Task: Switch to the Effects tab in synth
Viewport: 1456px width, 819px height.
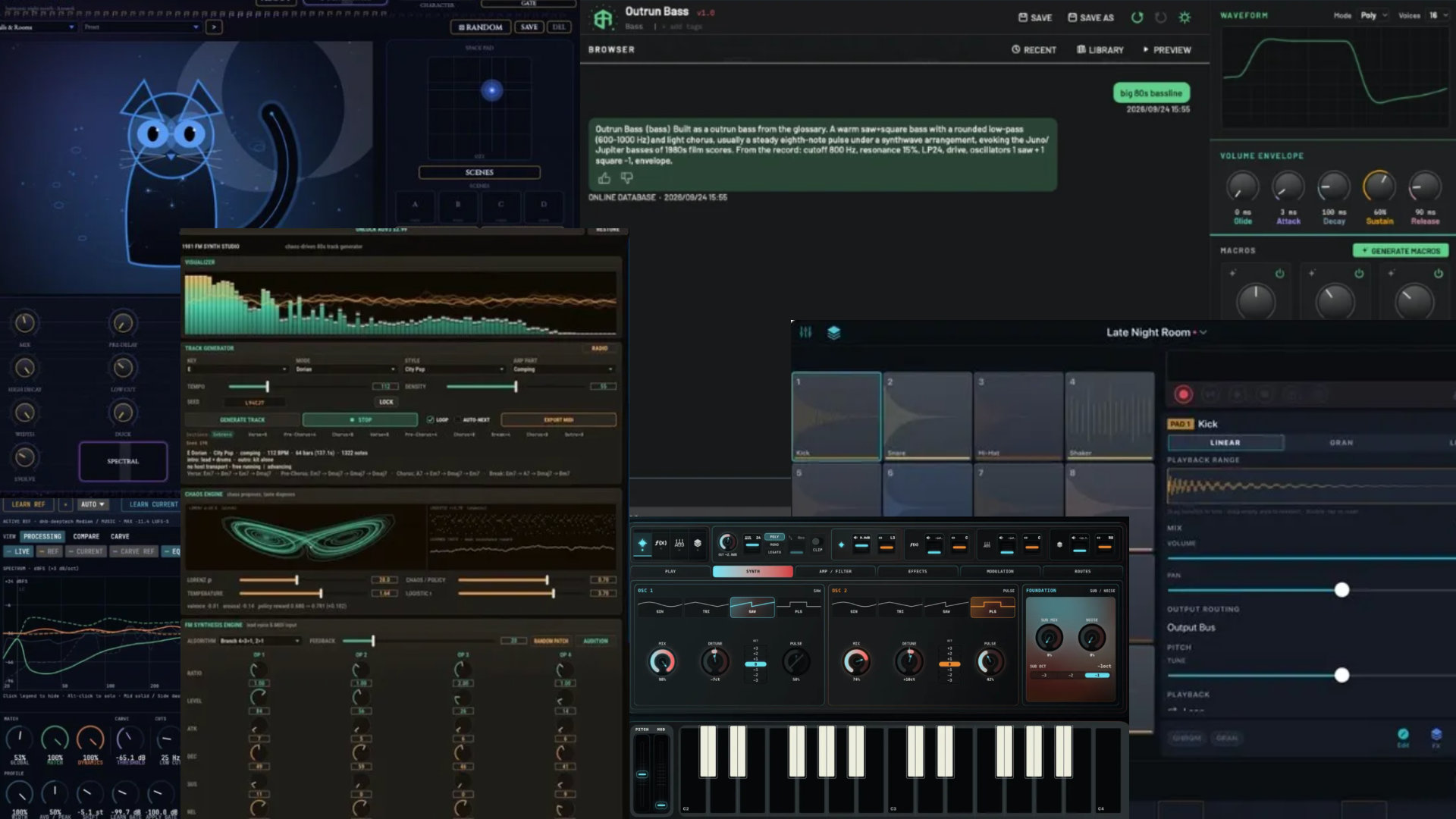Action: click(917, 571)
